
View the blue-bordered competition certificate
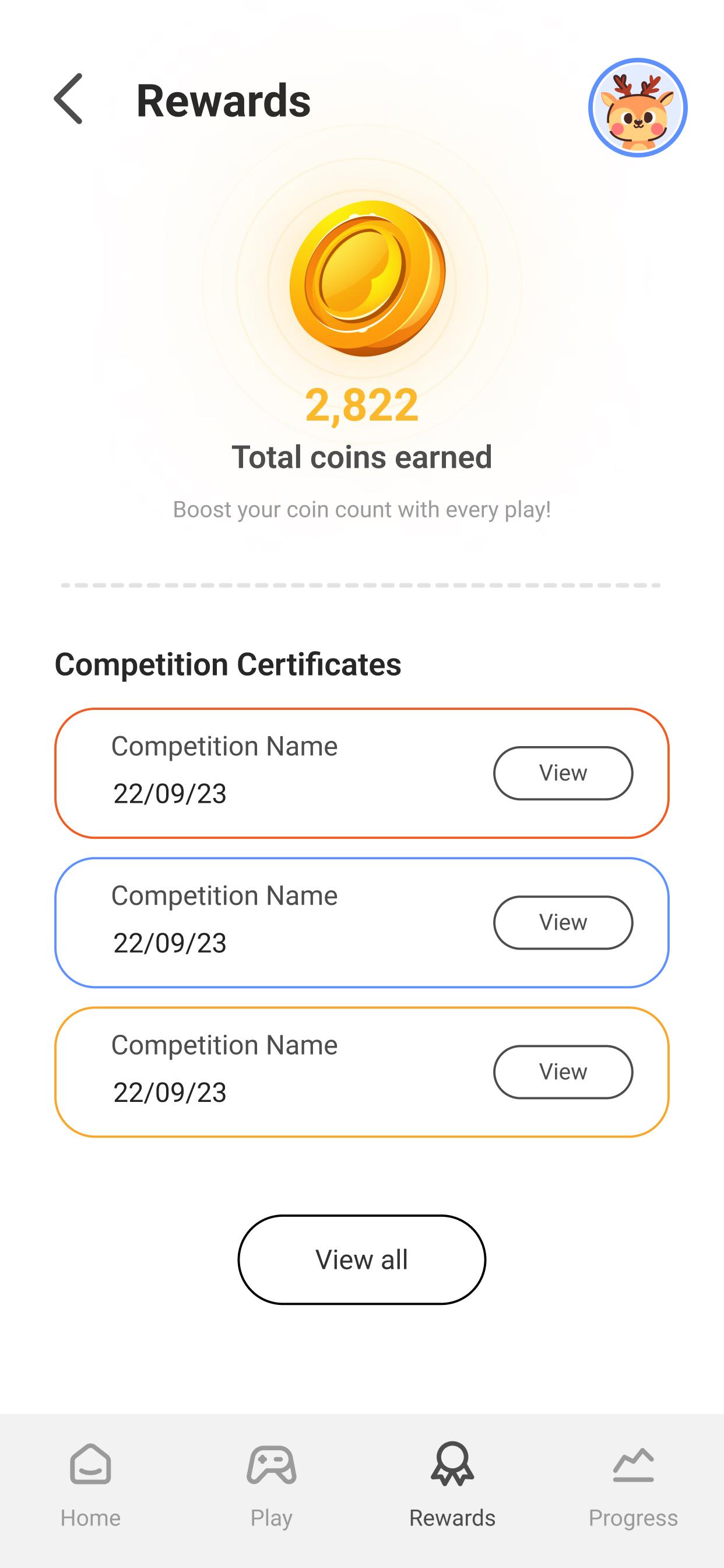point(563,922)
